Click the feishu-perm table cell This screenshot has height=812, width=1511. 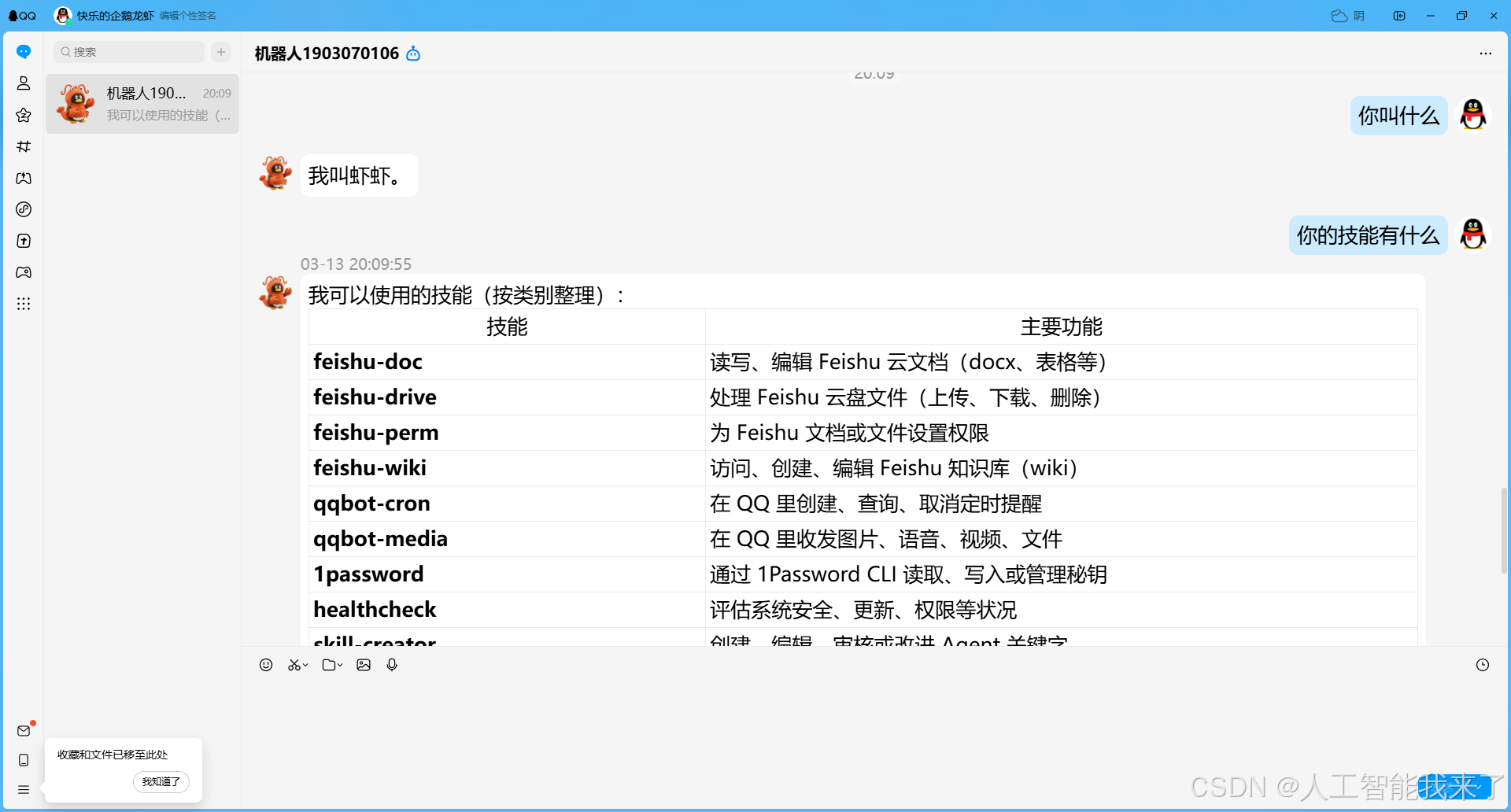tap(507, 433)
